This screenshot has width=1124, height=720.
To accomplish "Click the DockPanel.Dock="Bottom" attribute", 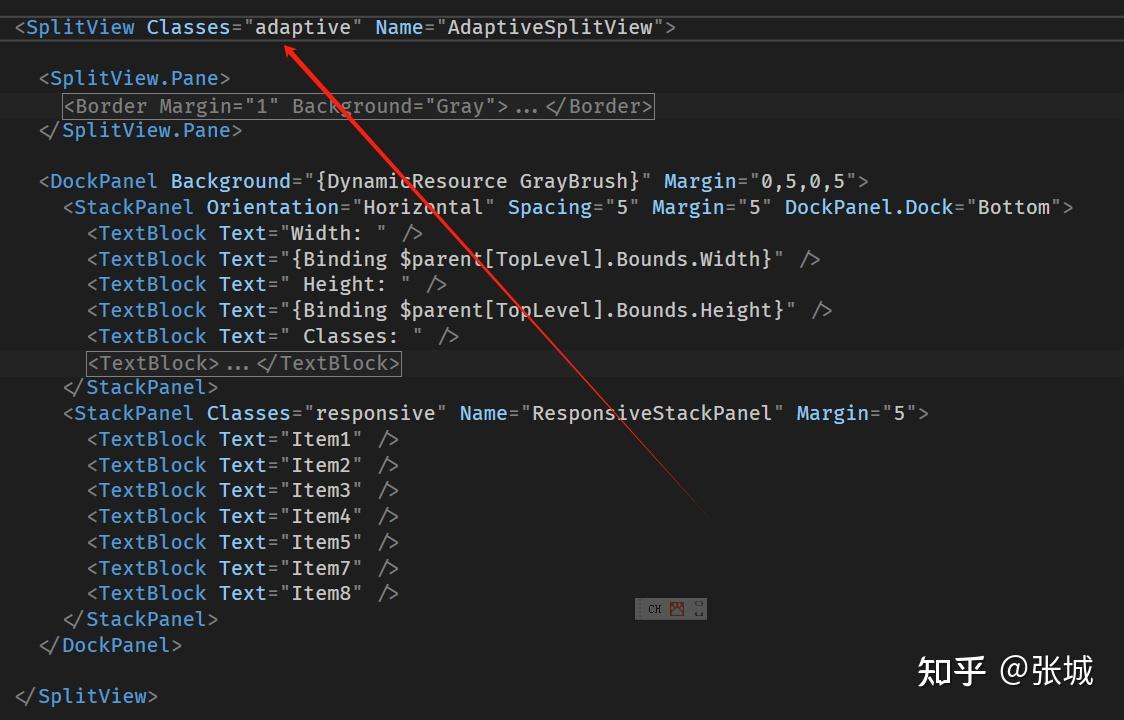I will coord(923,207).
